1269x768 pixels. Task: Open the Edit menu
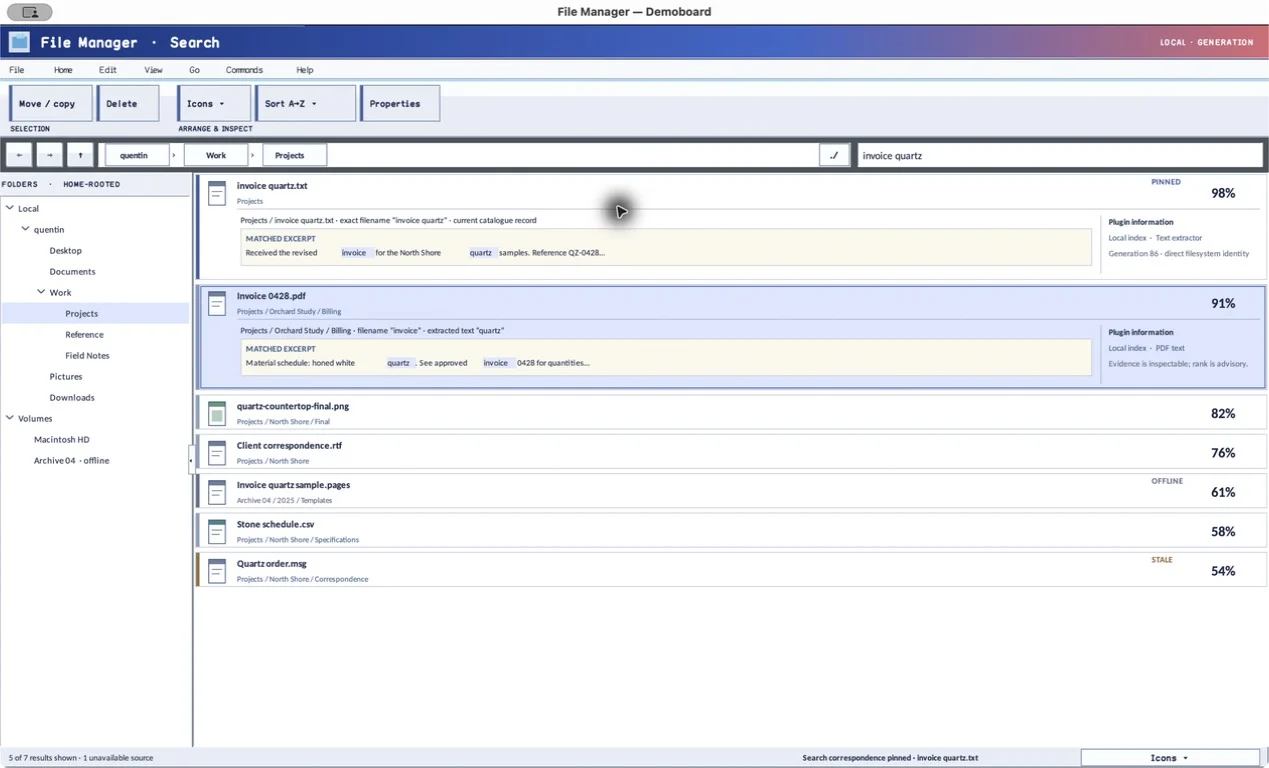(108, 70)
